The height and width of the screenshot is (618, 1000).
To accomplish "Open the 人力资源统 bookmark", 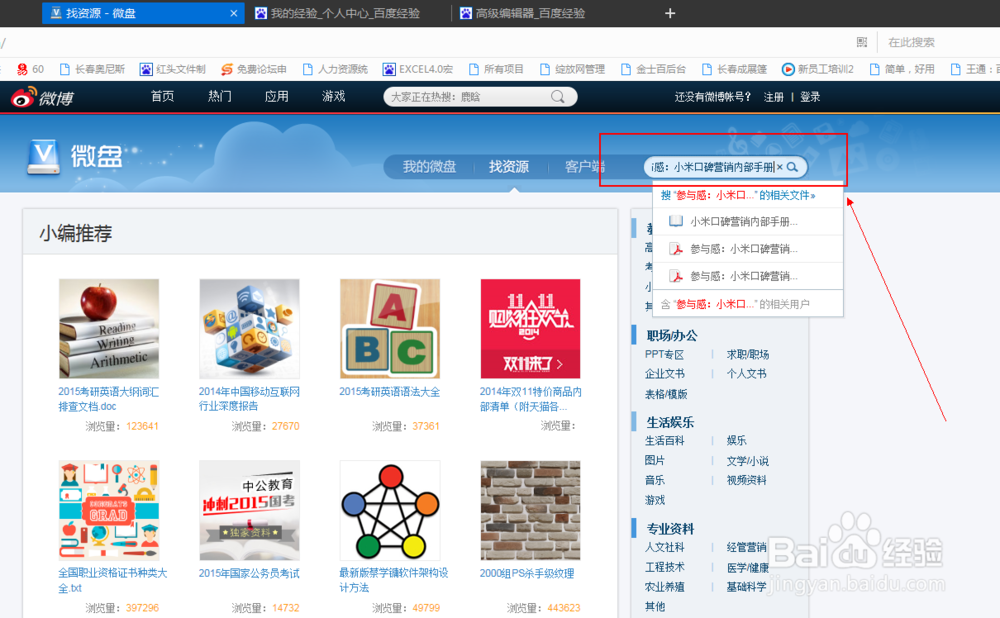I will pos(335,69).
